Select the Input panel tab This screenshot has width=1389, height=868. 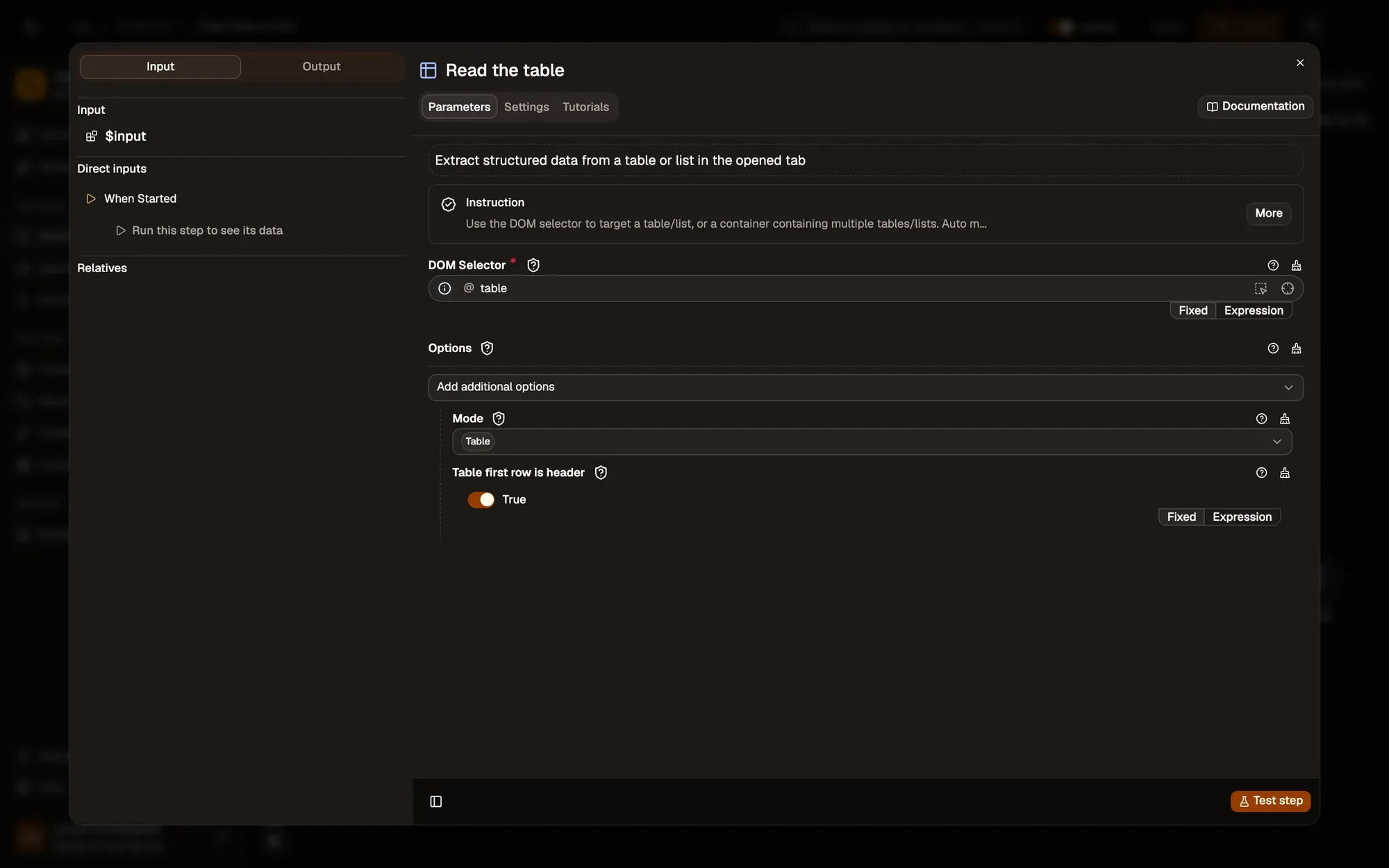(x=160, y=66)
